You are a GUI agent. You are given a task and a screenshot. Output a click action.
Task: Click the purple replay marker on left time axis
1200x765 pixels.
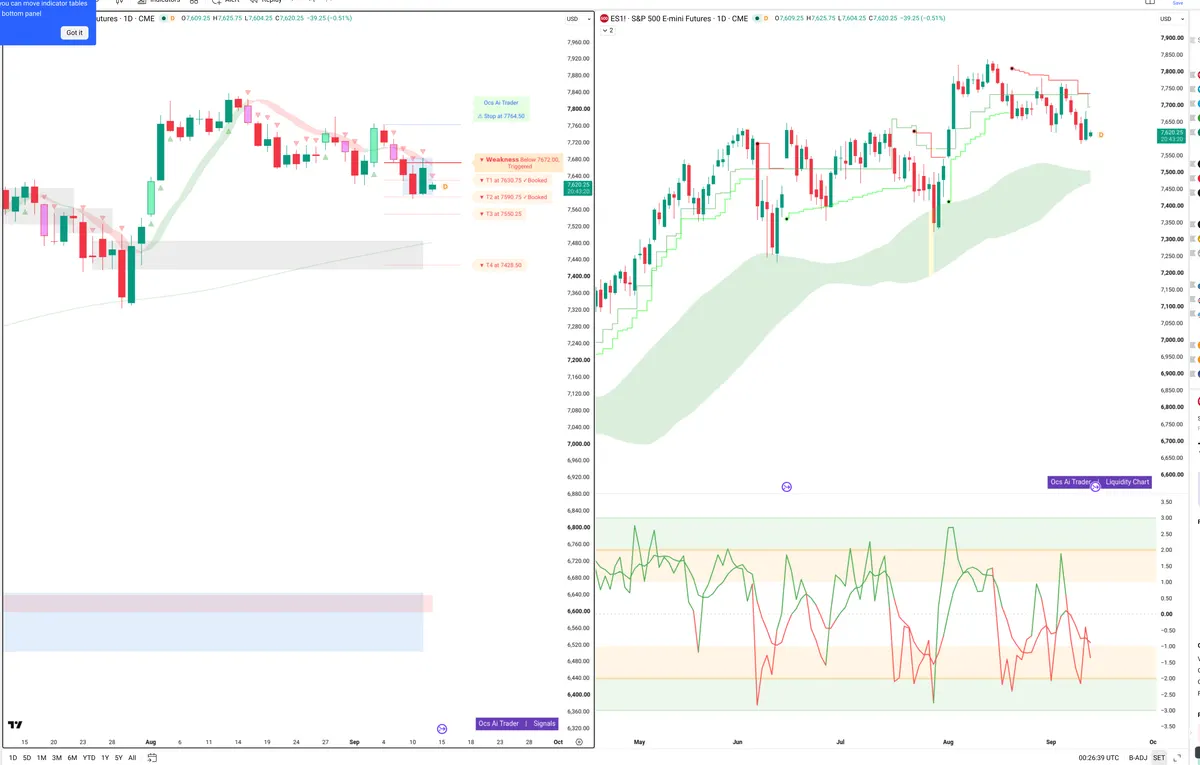pos(442,729)
